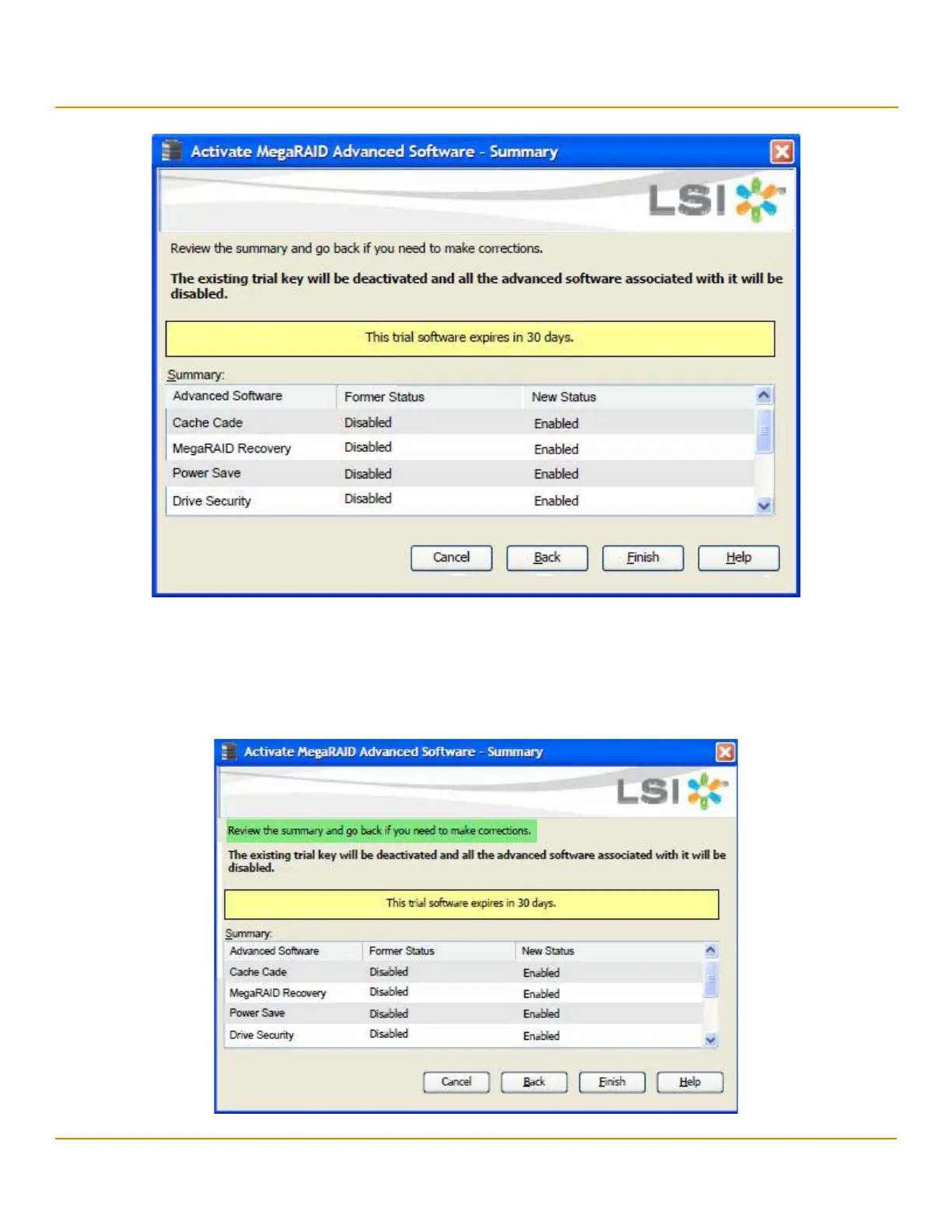Click scroll up arrow in lower summary table
Screen dimensions: 952x1232
(710, 950)
